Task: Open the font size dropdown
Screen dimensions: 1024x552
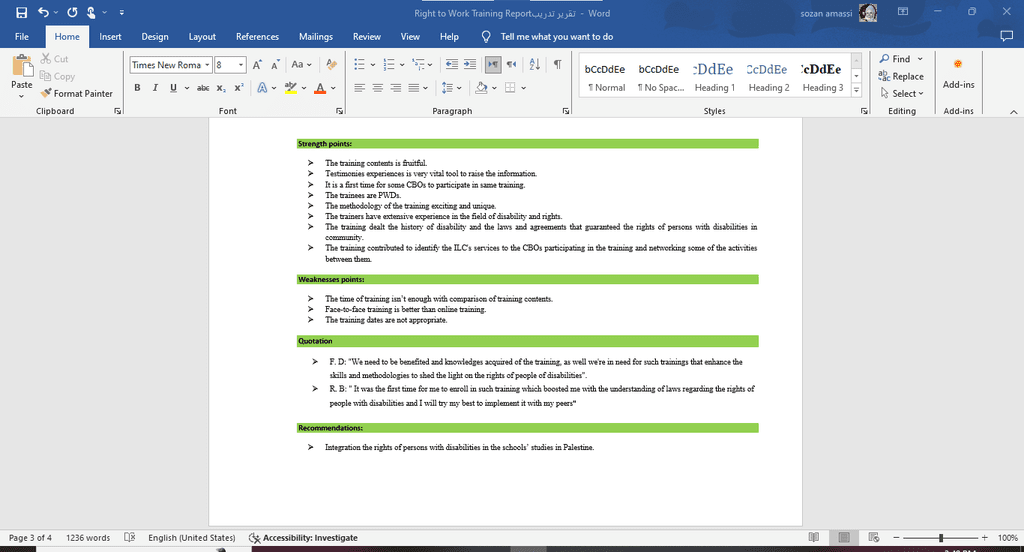Action: click(x=241, y=65)
